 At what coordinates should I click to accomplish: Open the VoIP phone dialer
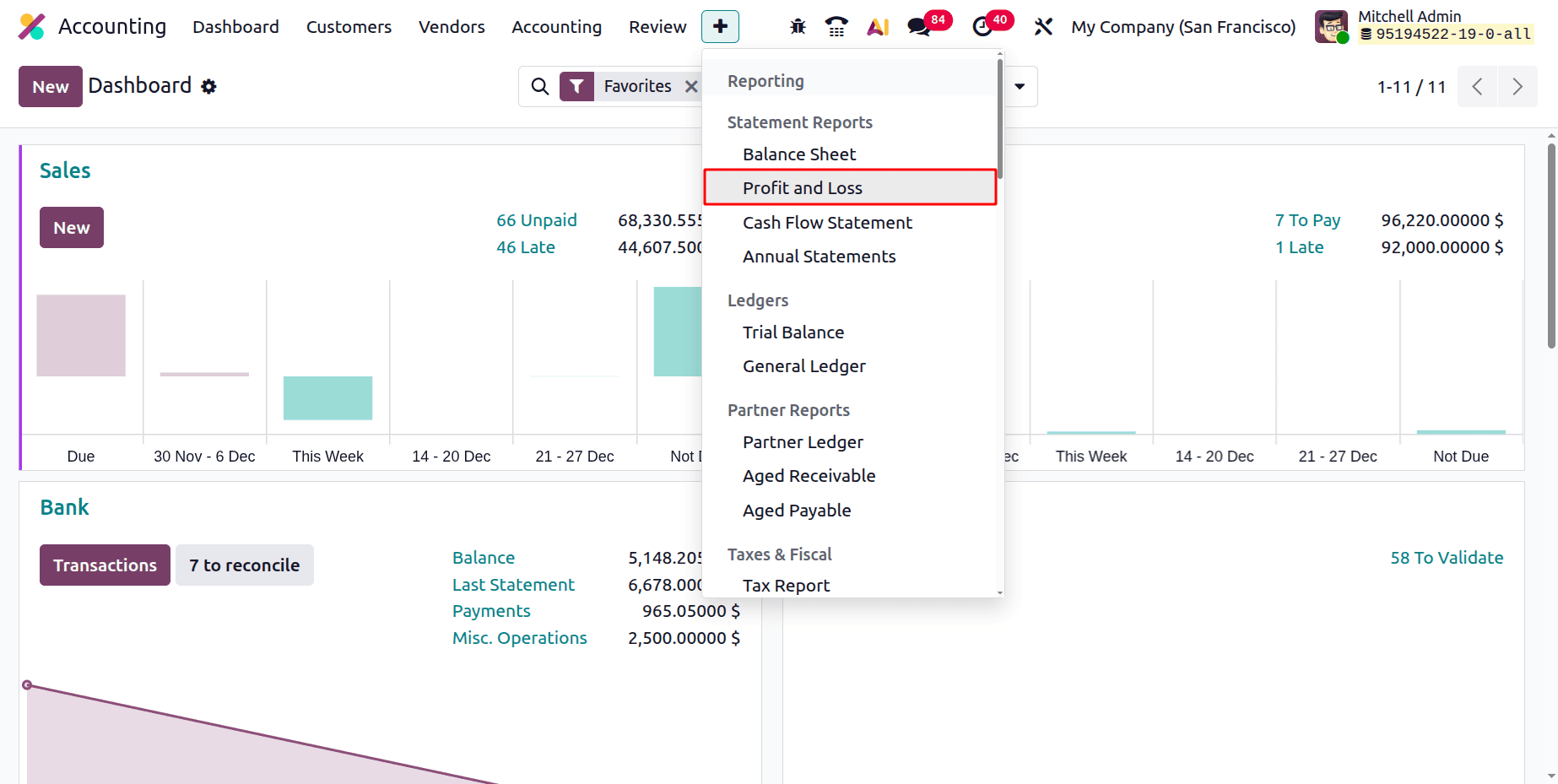(x=836, y=26)
